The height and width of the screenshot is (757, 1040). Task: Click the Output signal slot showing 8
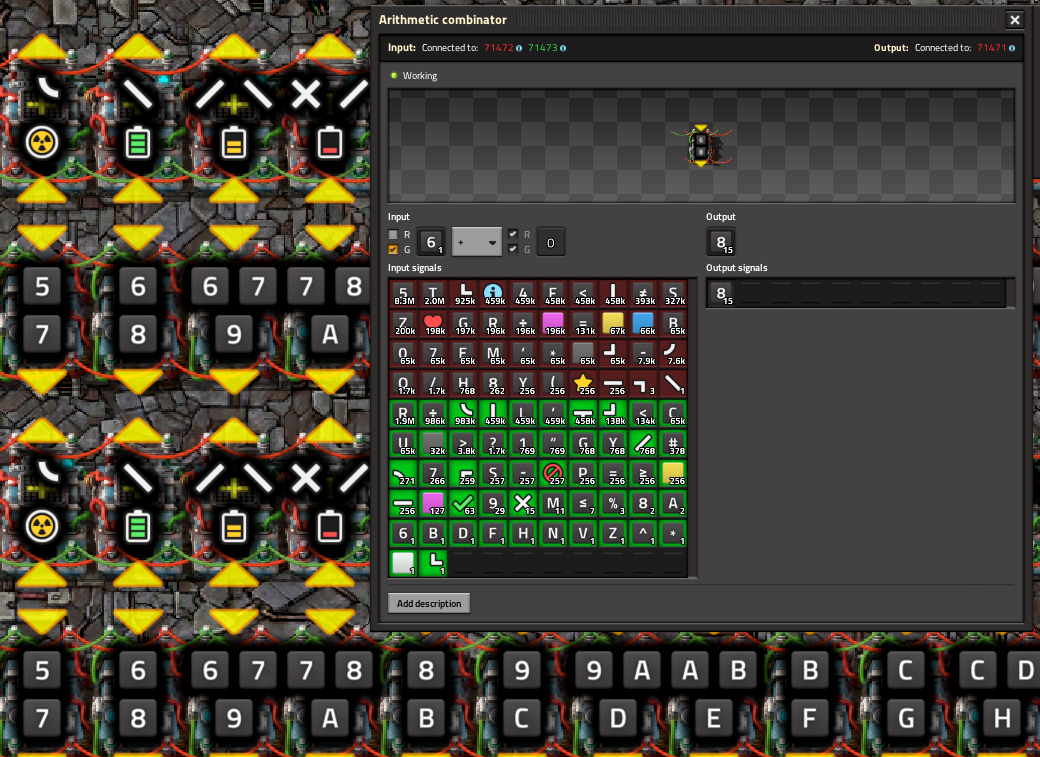(721, 242)
